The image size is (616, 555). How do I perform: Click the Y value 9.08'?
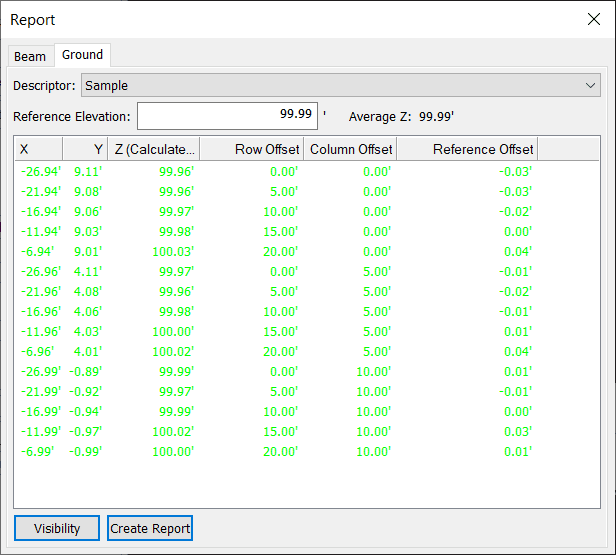point(88,192)
